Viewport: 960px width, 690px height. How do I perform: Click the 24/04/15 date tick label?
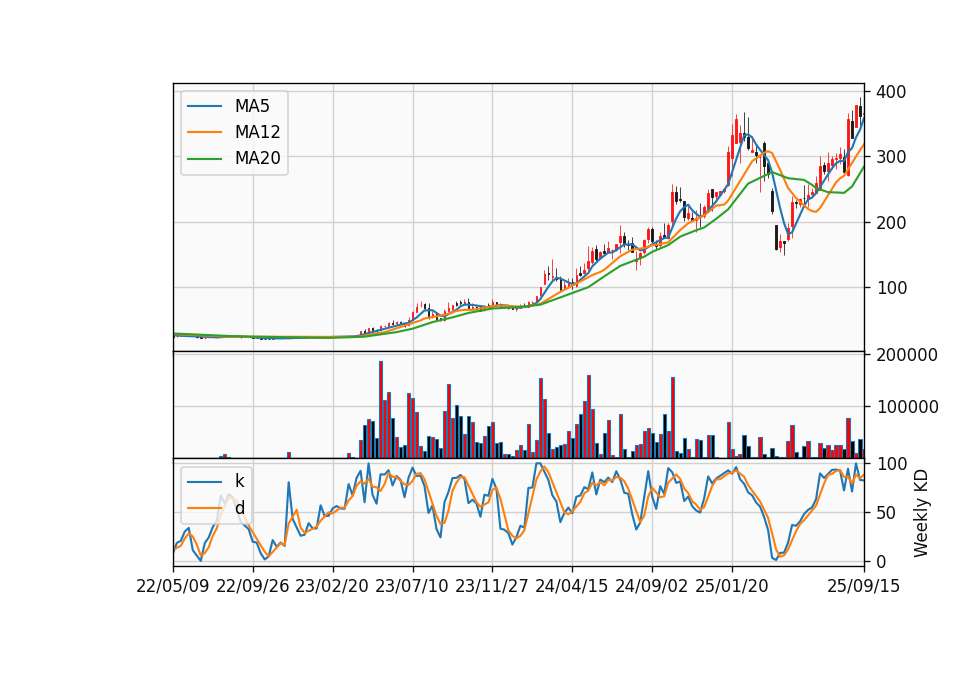point(572,586)
